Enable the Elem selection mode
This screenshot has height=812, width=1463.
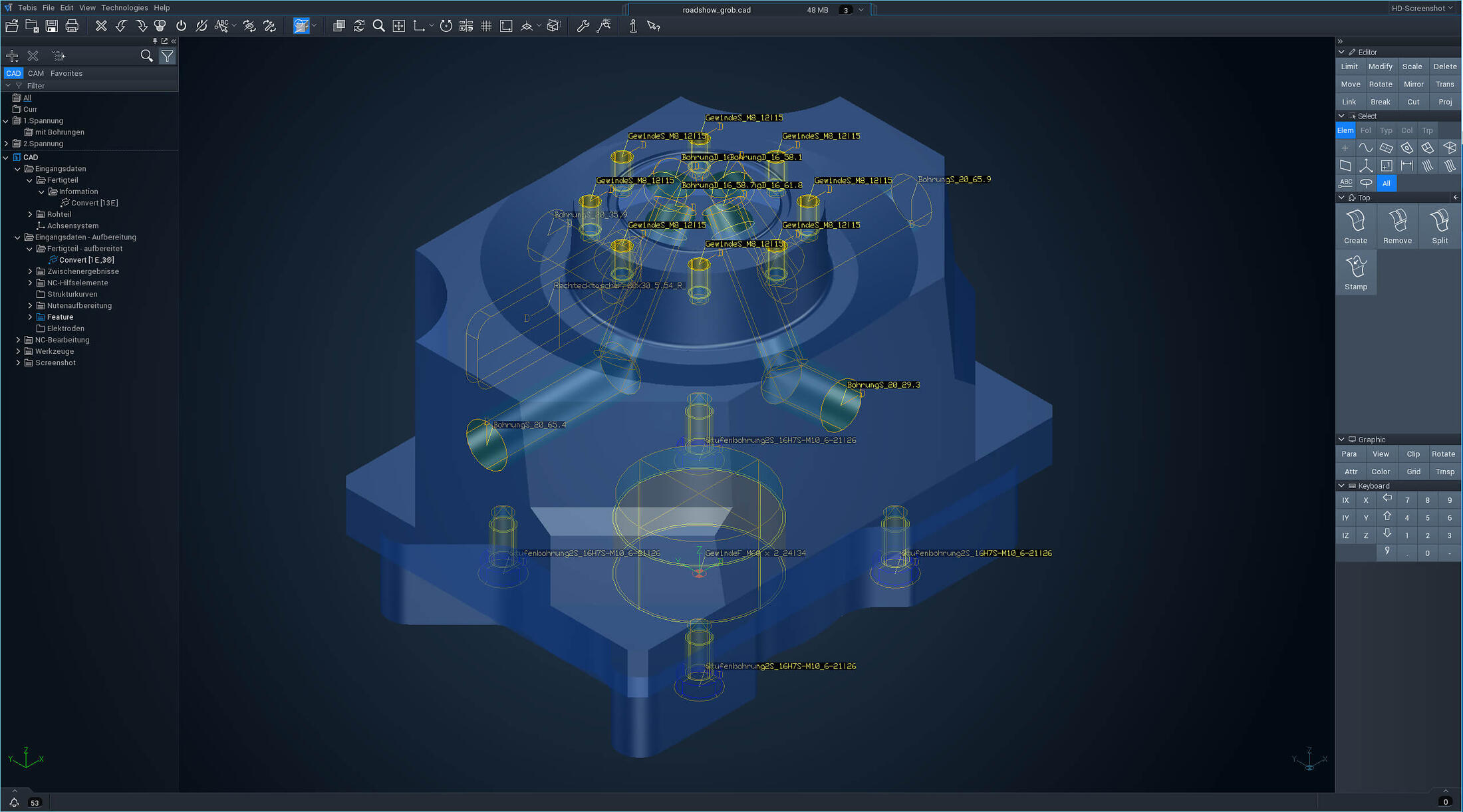[x=1345, y=130]
